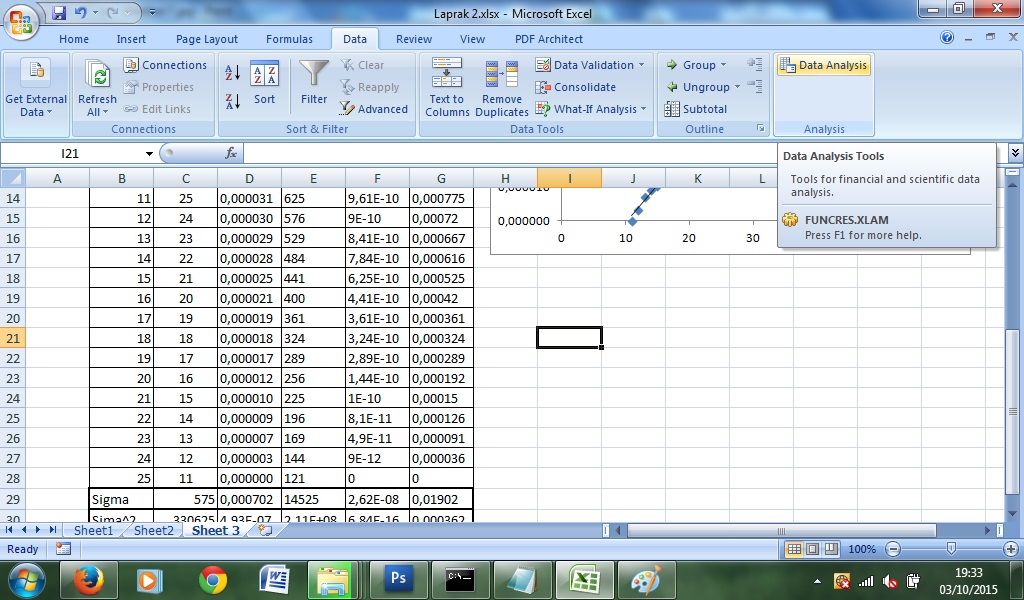Image resolution: width=1024 pixels, height=600 pixels.
Task: Open Text to Columns tool
Action: click(445, 86)
